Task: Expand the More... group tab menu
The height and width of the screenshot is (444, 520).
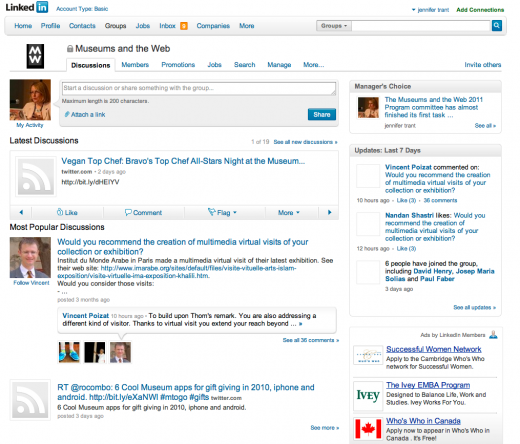Action: [x=313, y=65]
